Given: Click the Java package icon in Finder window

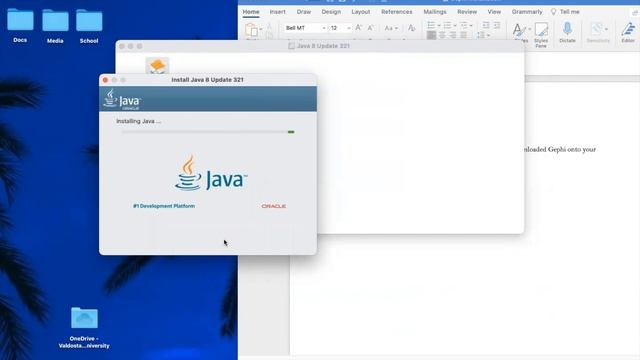Looking at the screenshot, I should pos(157,66).
